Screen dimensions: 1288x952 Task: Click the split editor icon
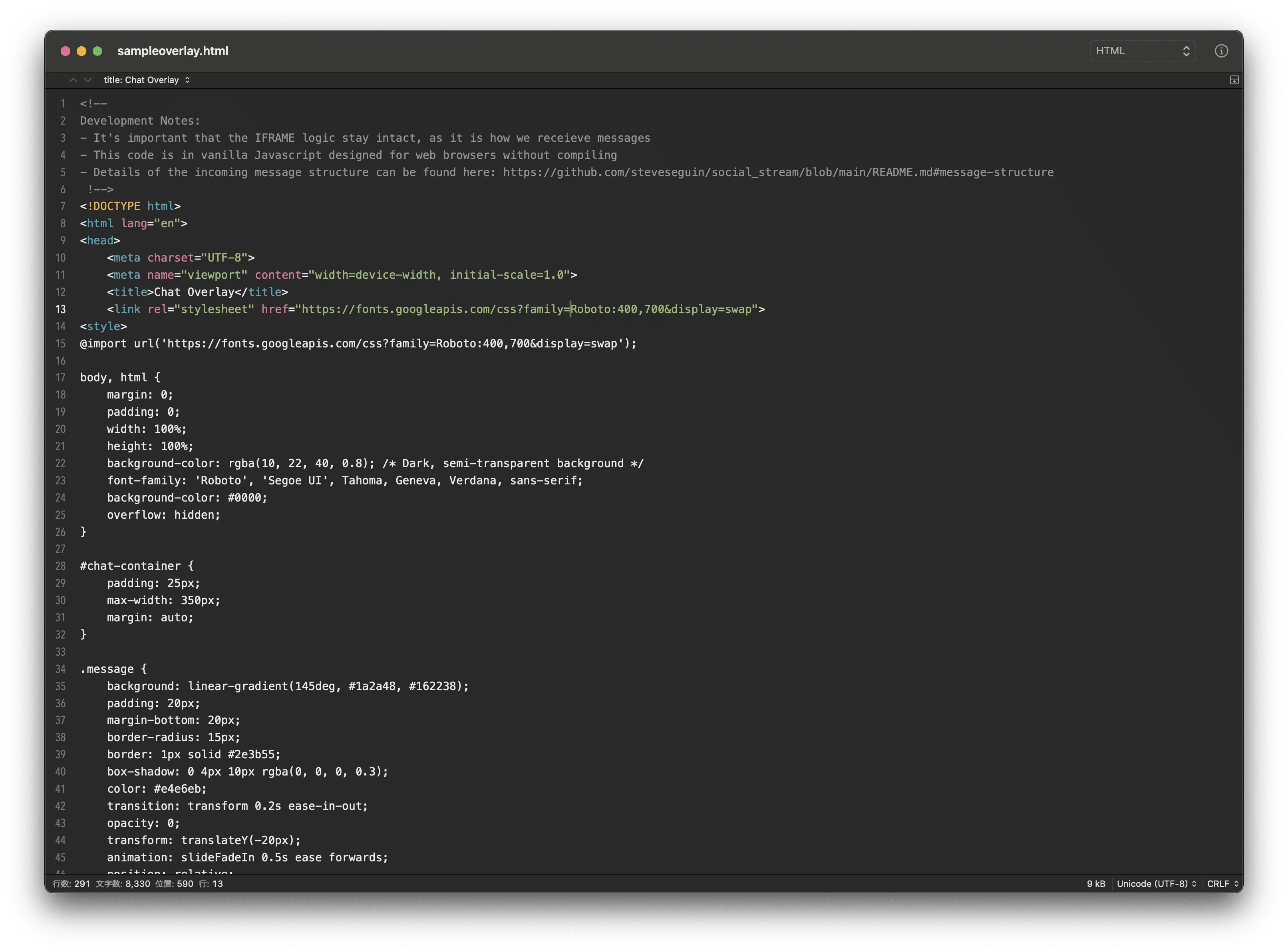pyautogui.click(x=1234, y=80)
